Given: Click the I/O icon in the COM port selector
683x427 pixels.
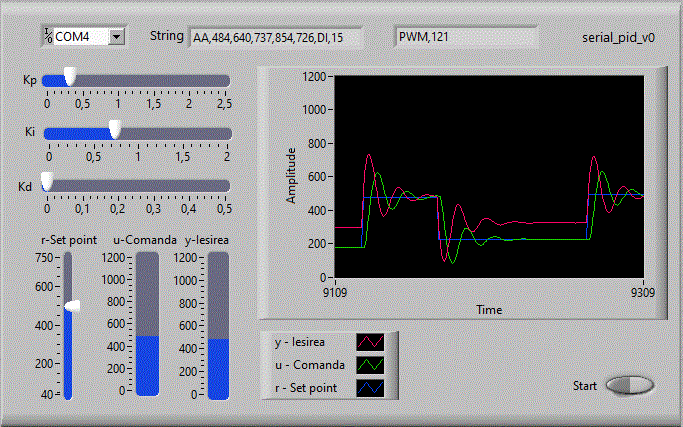Looking at the screenshot, I should tap(47, 36).
